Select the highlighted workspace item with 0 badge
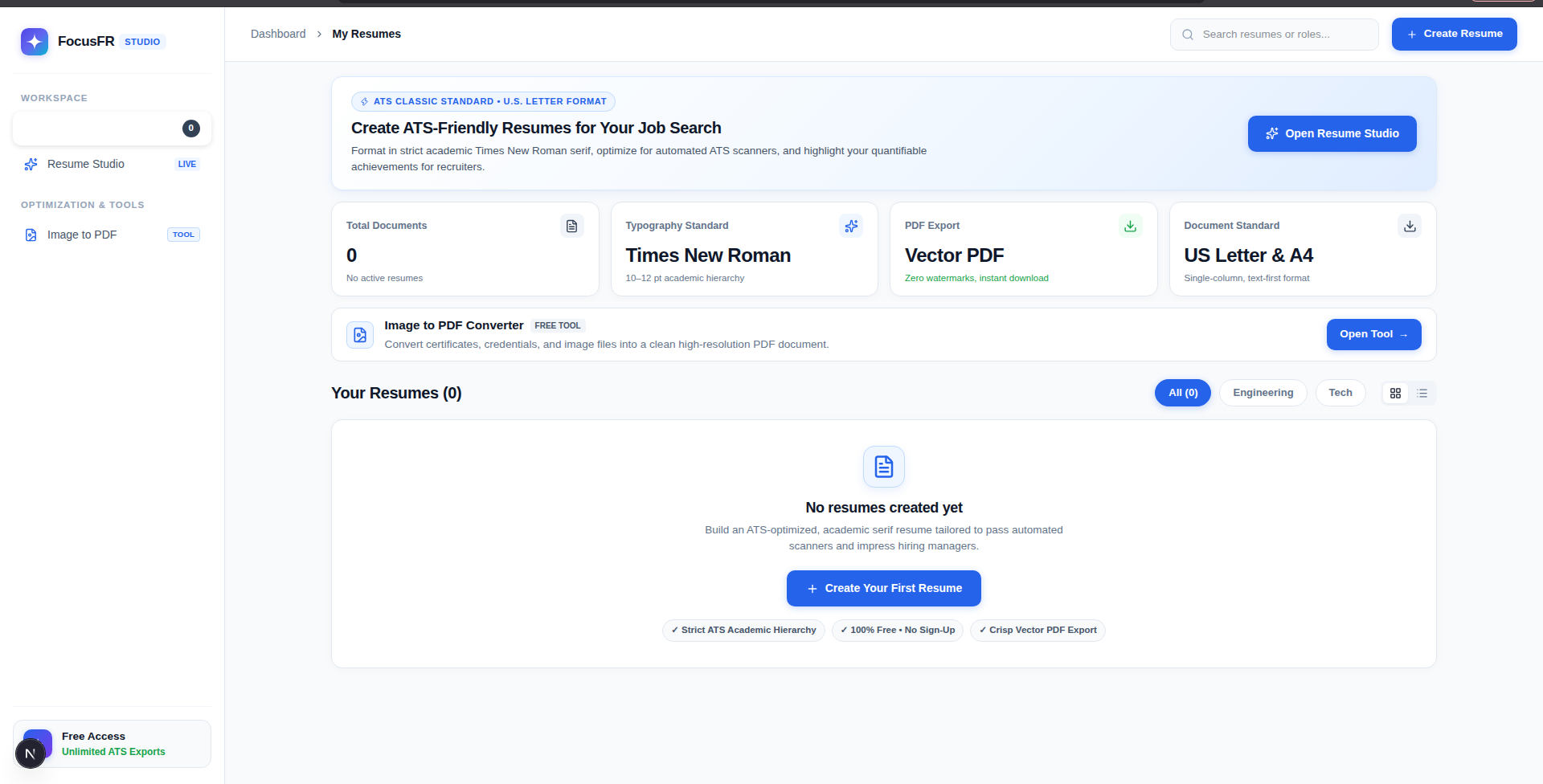This screenshot has height=784, width=1543. pyautogui.click(x=112, y=129)
